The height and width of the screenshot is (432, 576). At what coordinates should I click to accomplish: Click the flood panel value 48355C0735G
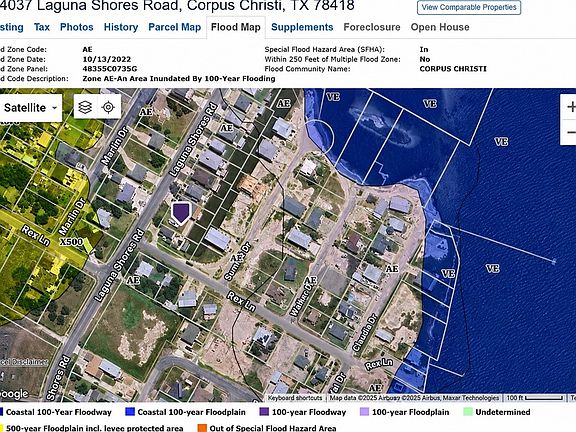click(110, 69)
